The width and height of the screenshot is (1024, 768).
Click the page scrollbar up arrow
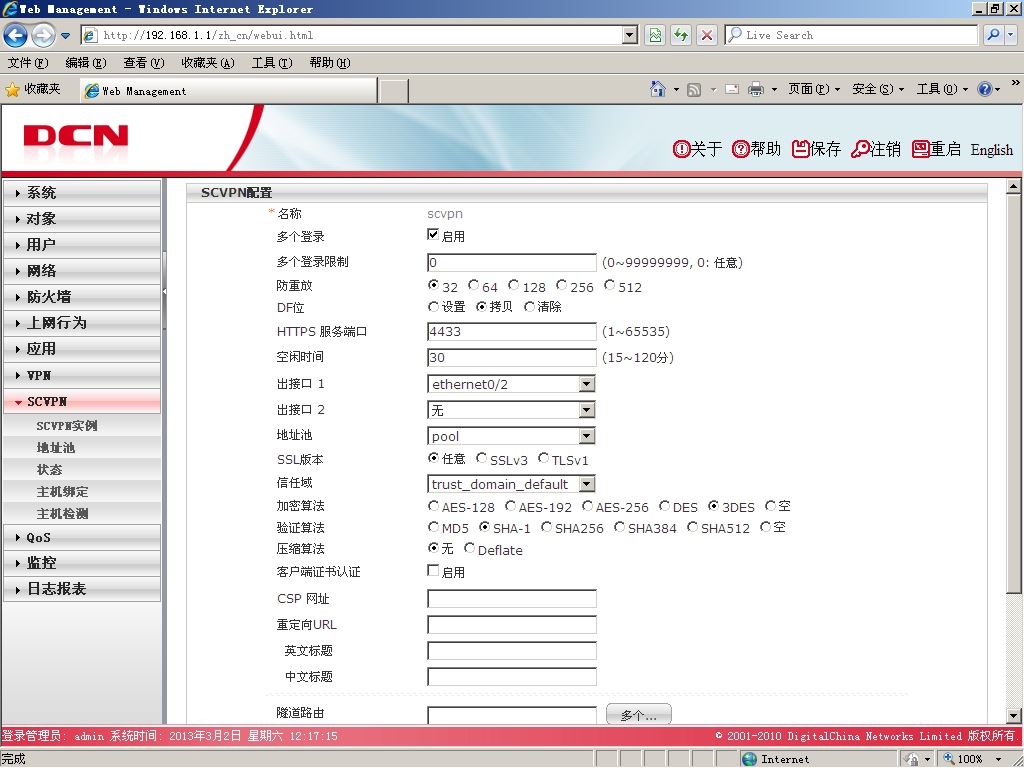click(1013, 187)
